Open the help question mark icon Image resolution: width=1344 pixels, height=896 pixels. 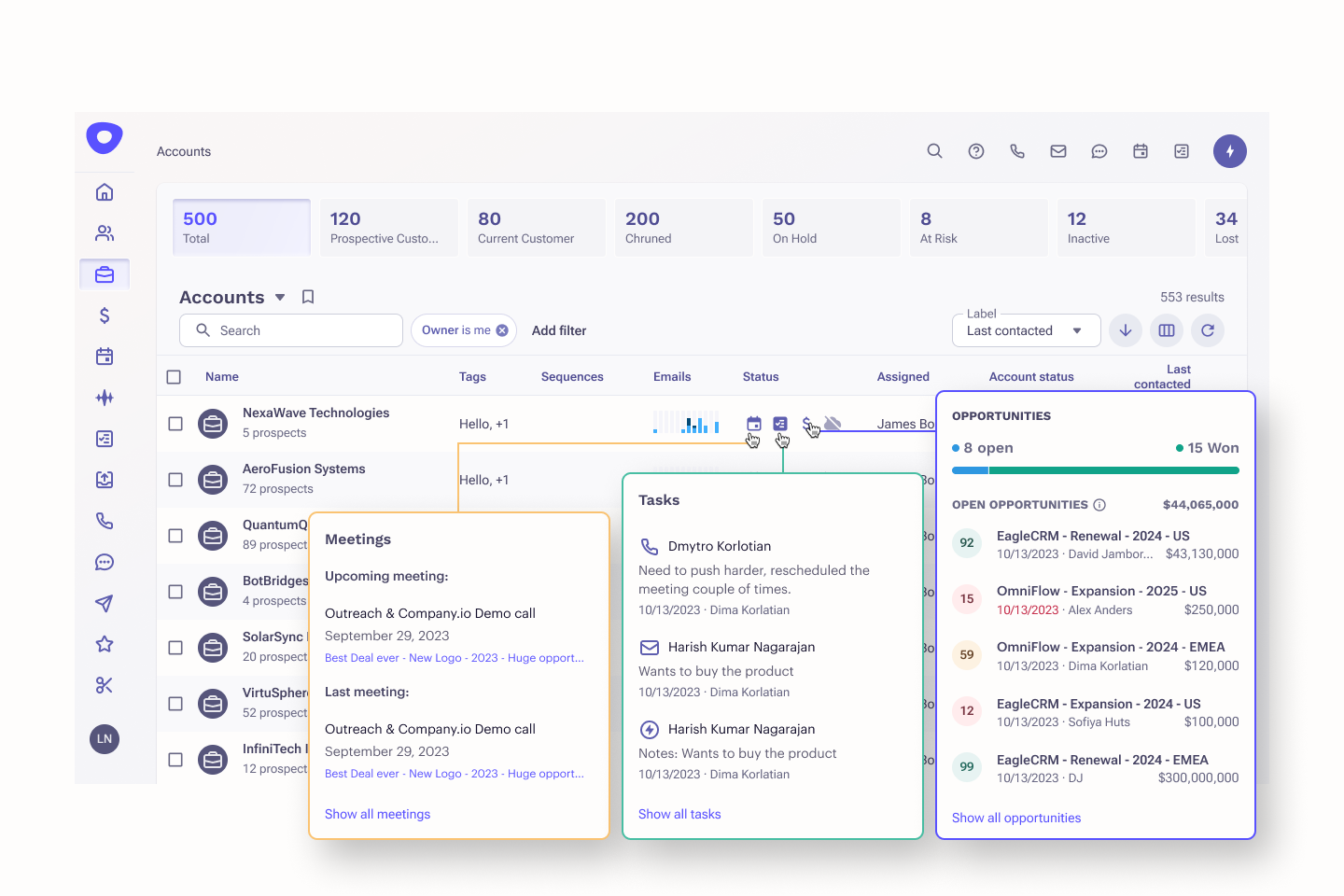(x=976, y=151)
